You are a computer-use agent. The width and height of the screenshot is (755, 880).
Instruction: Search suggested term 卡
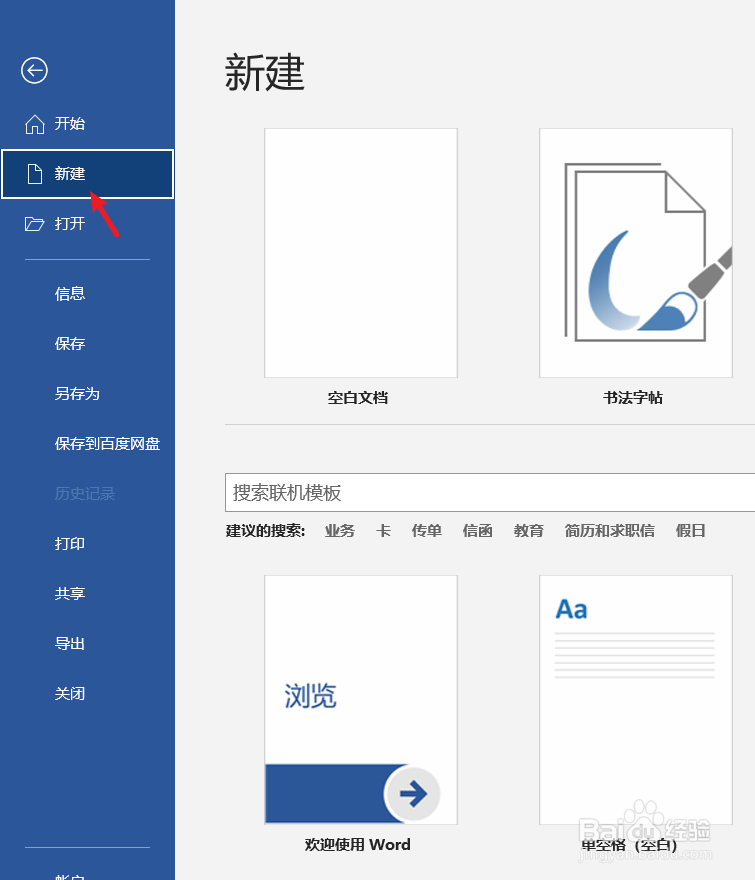click(383, 531)
